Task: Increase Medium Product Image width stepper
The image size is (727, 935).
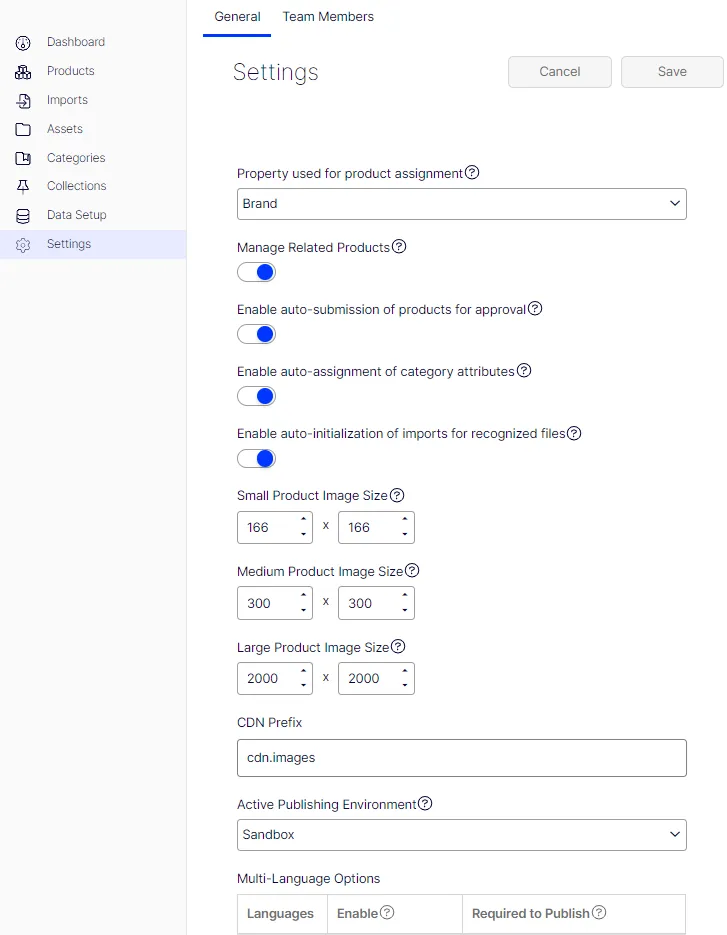Action: [x=304, y=596]
